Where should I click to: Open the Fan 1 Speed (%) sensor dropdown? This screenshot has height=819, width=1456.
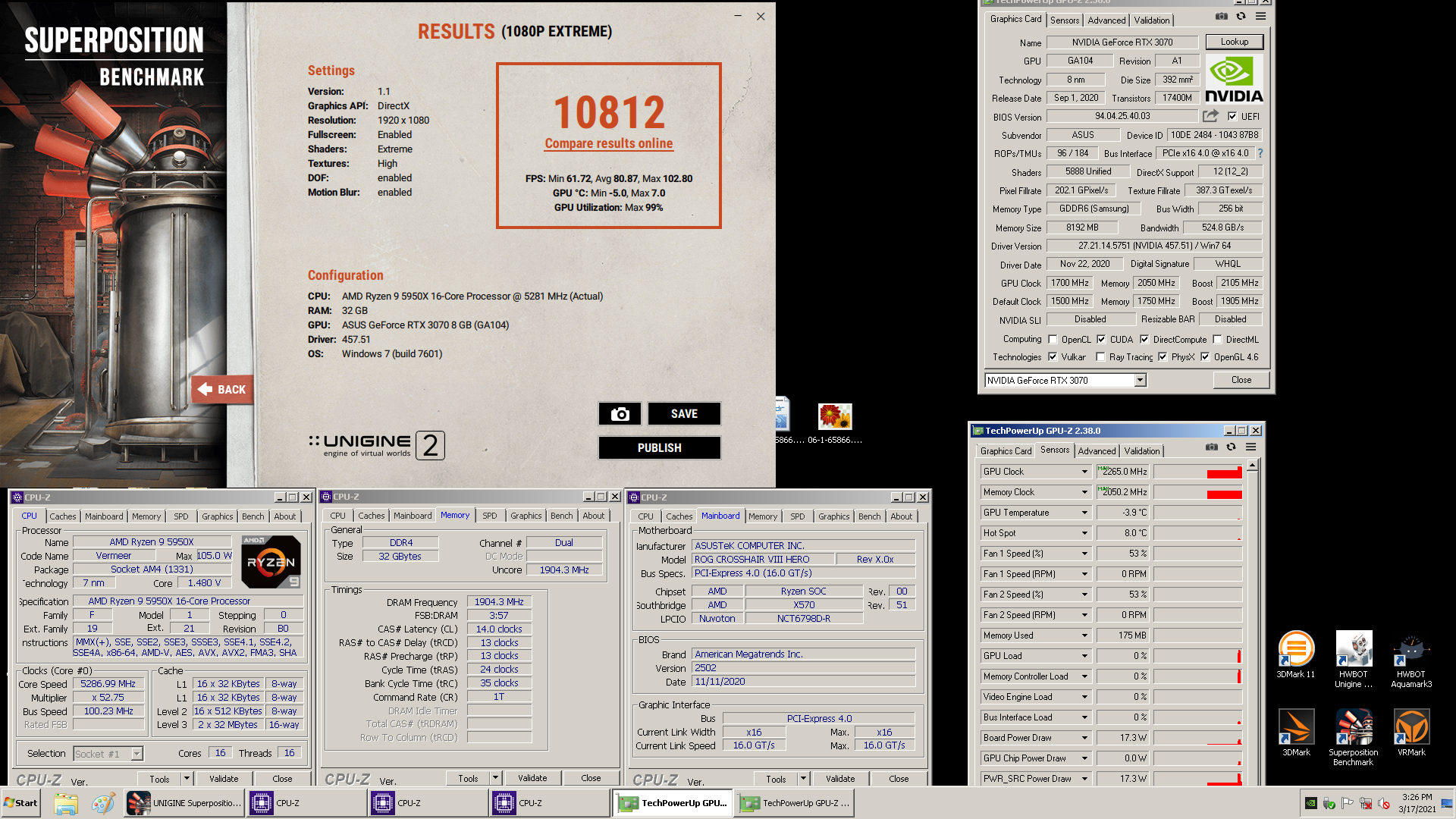click(1084, 554)
